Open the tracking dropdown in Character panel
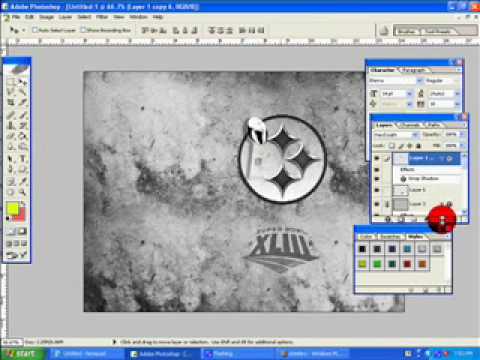This screenshot has height=360, width=480. tap(457, 104)
